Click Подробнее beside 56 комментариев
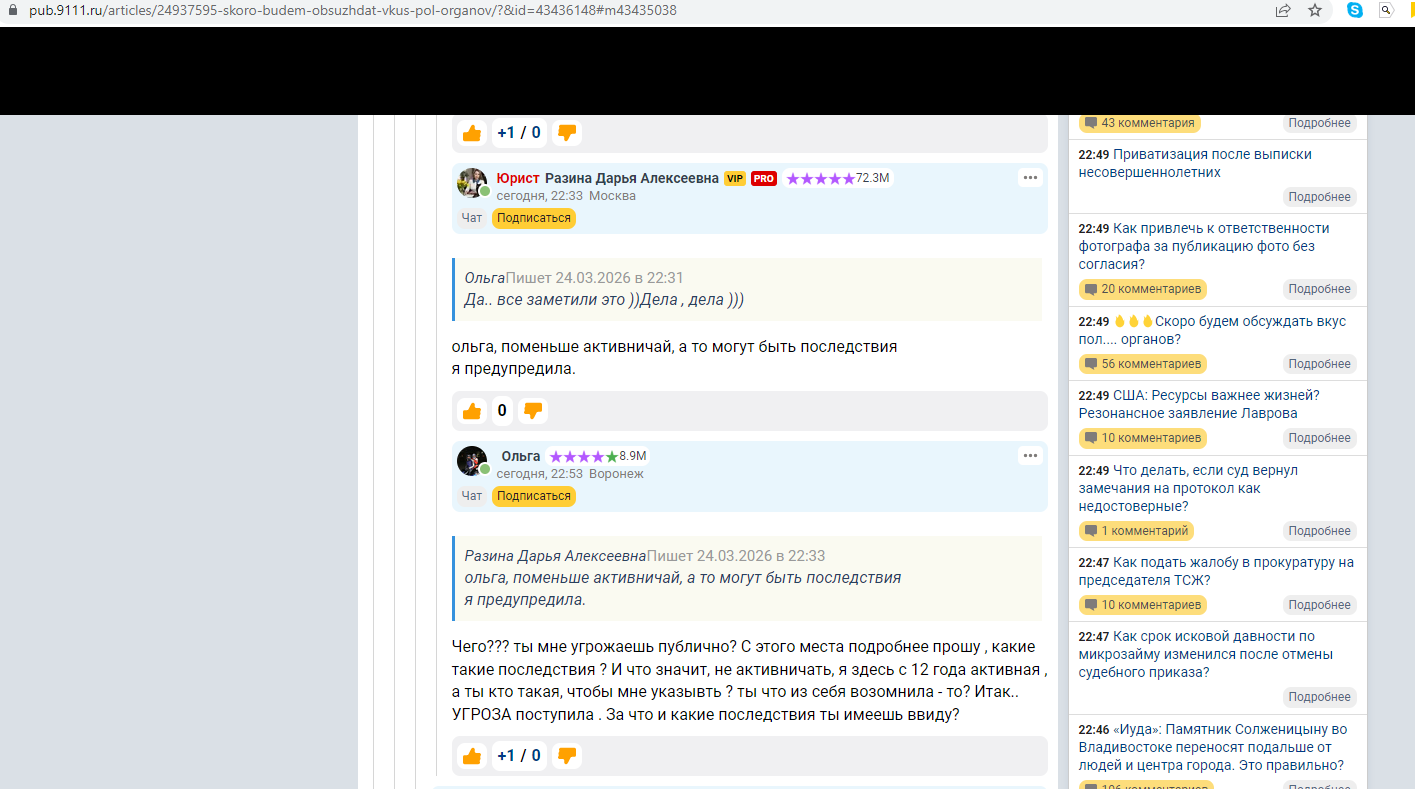Viewport: 1415px width, 789px height. click(1320, 364)
